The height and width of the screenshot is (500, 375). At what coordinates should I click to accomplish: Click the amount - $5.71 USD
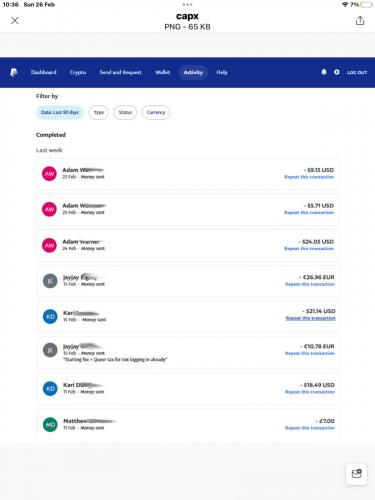[319, 206]
